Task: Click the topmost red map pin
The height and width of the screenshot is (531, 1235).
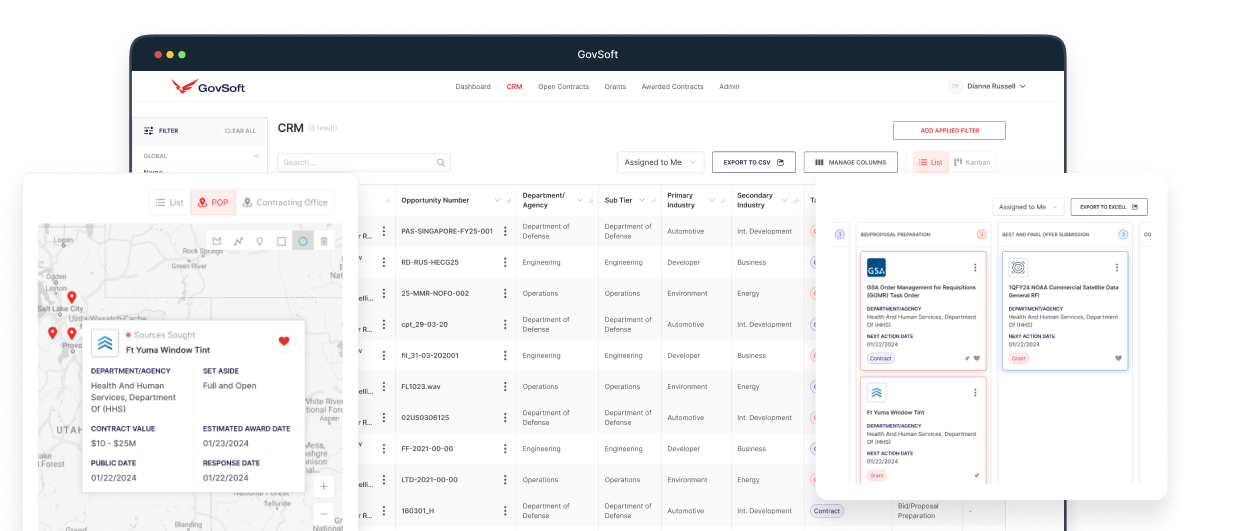Action: pos(72,298)
